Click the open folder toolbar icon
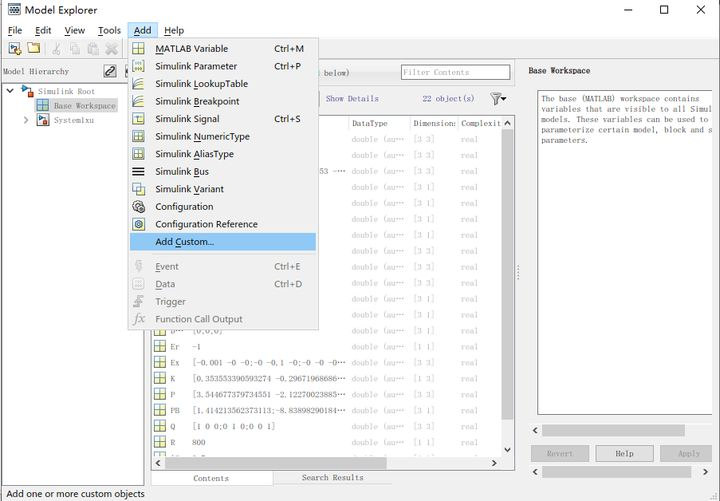Image resolution: width=720 pixels, height=501 pixels. coord(34,48)
